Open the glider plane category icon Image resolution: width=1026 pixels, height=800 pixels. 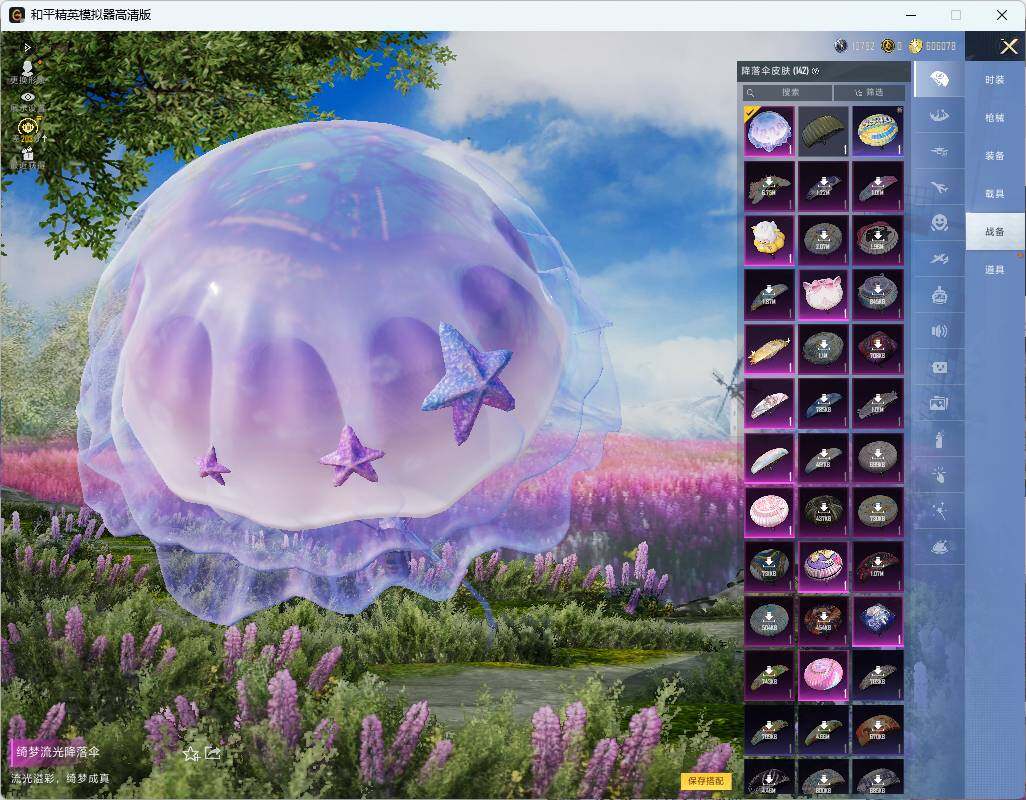(x=939, y=259)
